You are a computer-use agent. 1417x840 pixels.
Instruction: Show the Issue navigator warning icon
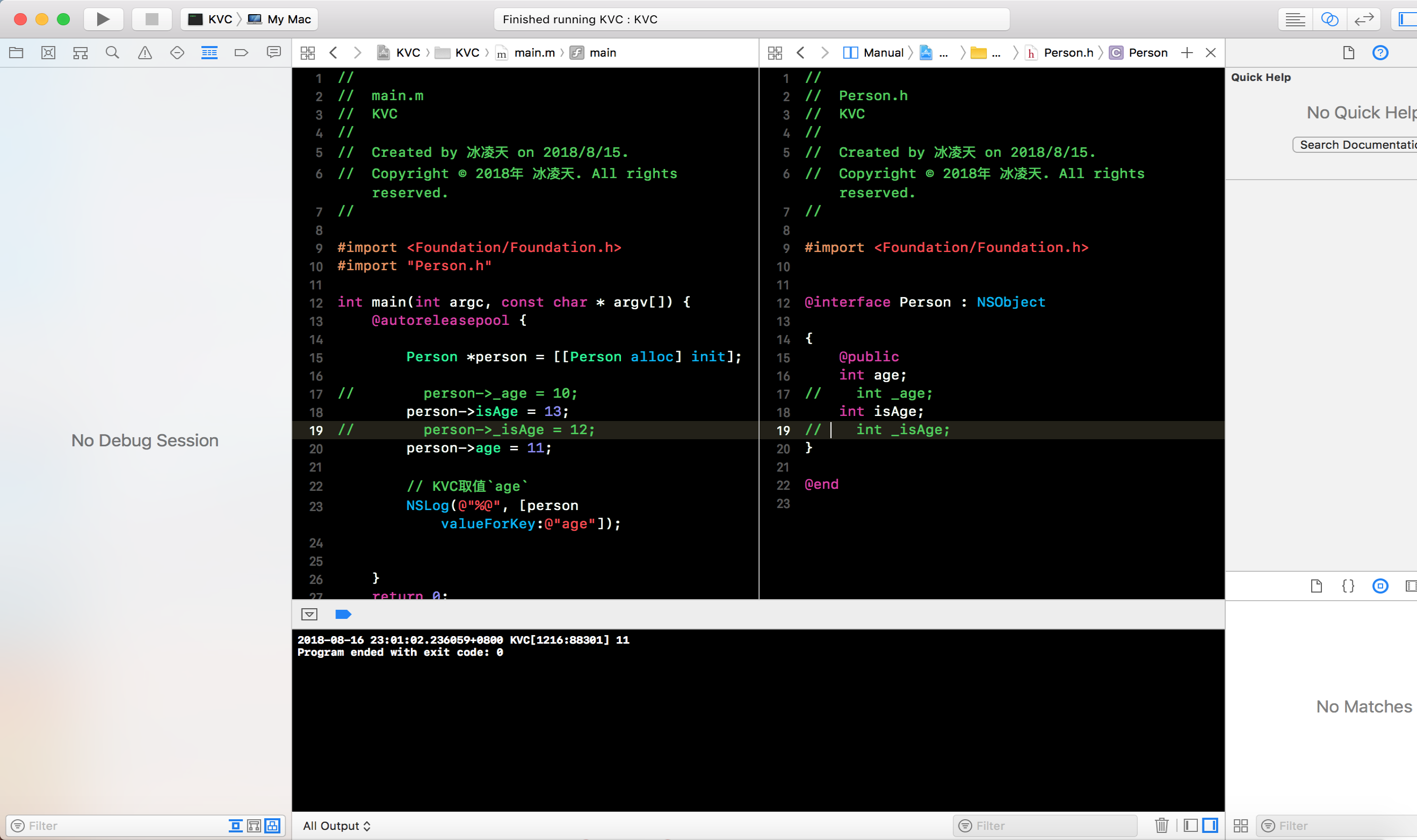(x=145, y=53)
